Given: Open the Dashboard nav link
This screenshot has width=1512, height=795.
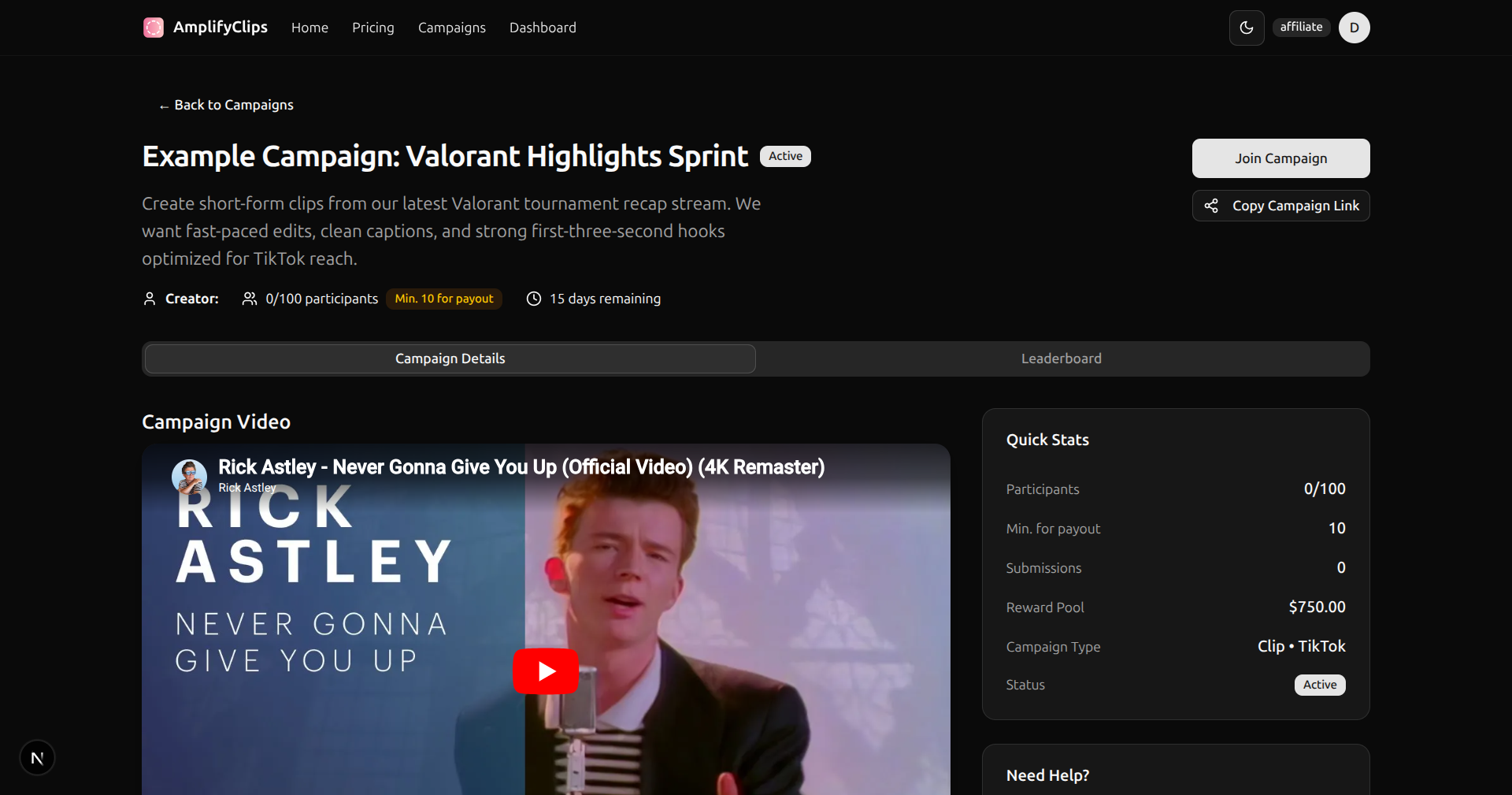Looking at the screenshot, I should coord(543,28).
